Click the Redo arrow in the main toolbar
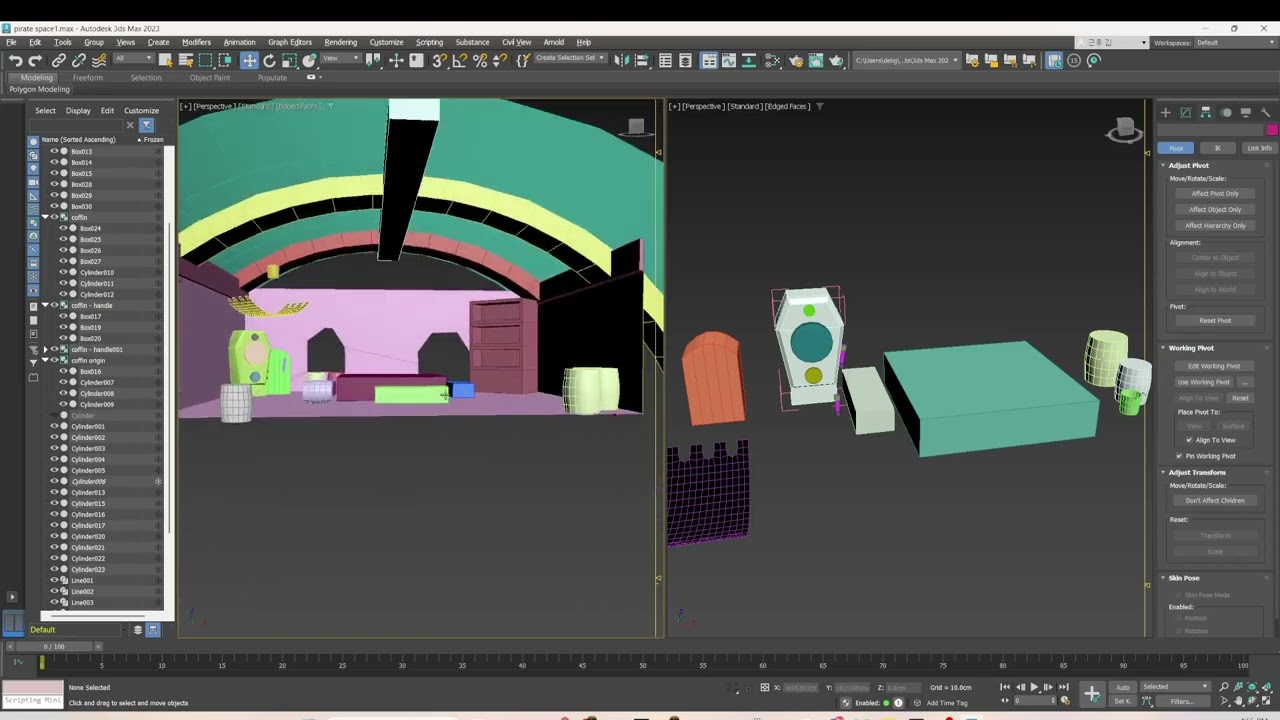Screen dimensions: 1280x720 [x=35, y=61]
